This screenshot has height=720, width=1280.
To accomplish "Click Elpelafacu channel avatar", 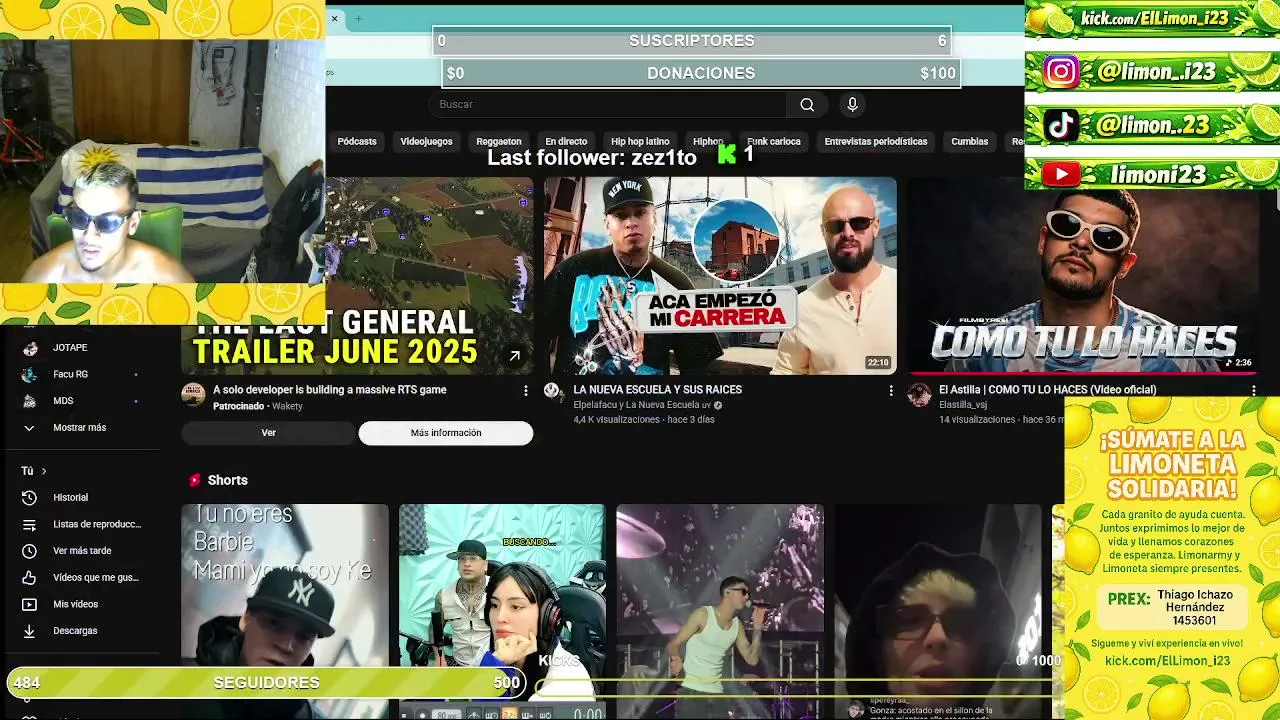I will click(x=553, y=391).
